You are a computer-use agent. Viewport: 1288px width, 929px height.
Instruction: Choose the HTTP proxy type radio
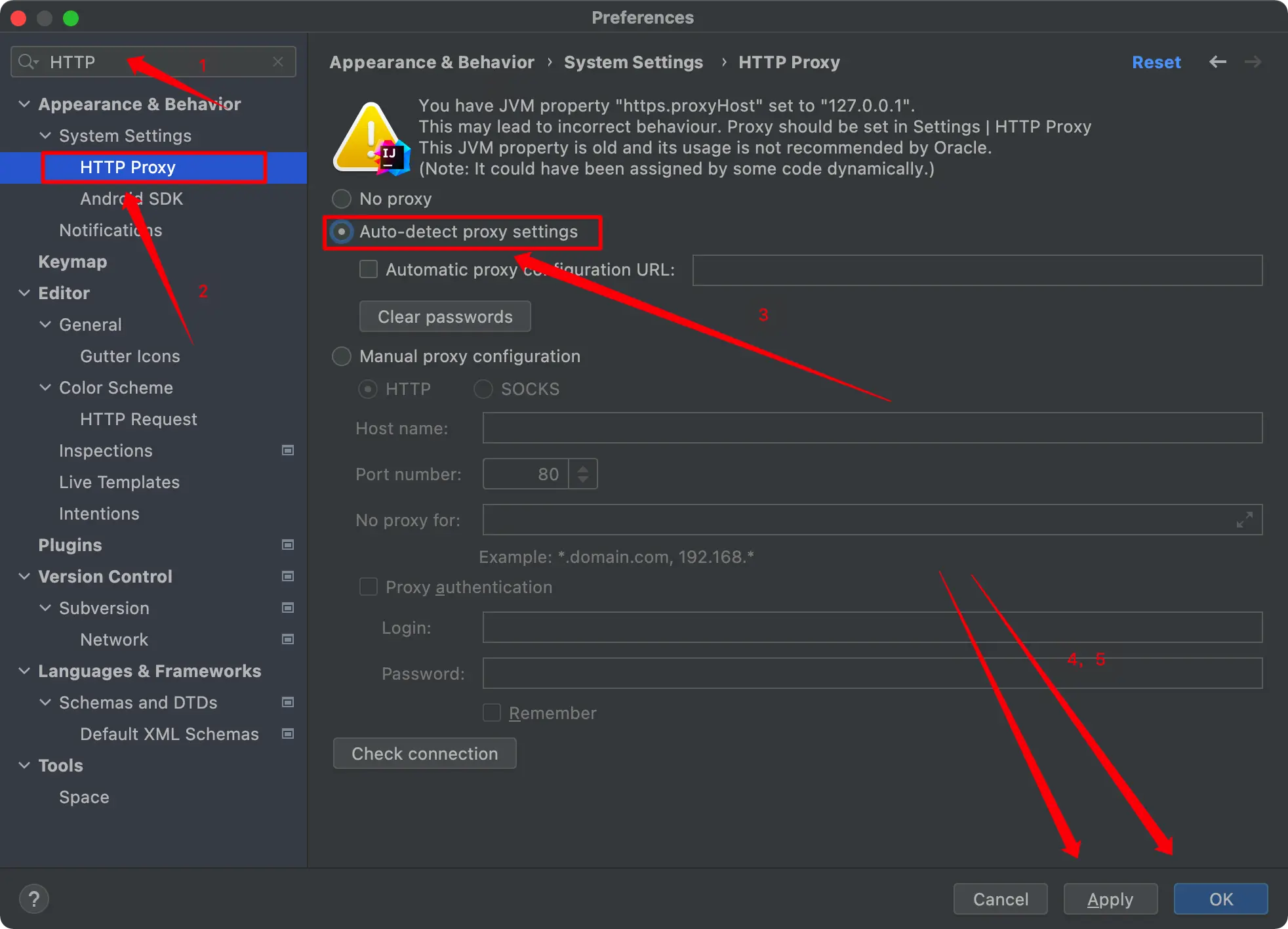click(368, 389)
